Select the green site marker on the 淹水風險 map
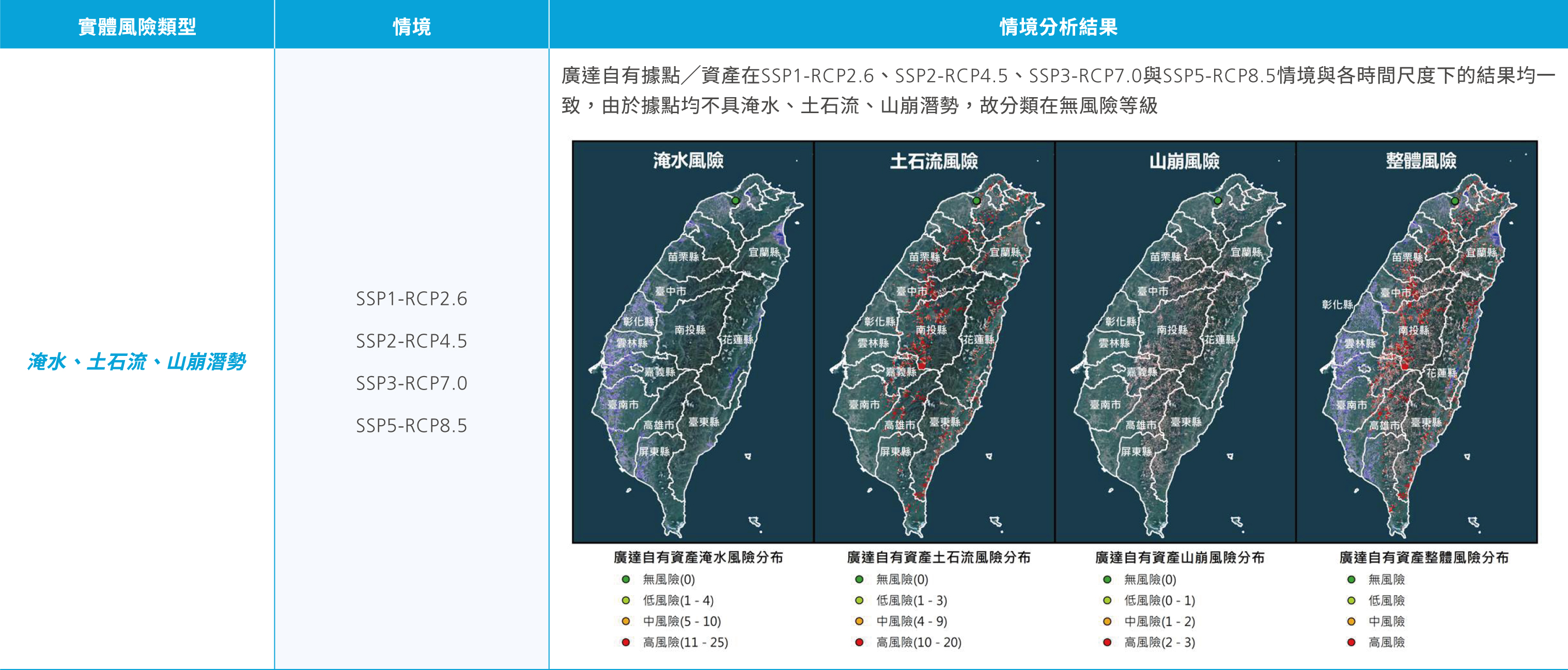Screen dimensions: 1568x670 736,200
